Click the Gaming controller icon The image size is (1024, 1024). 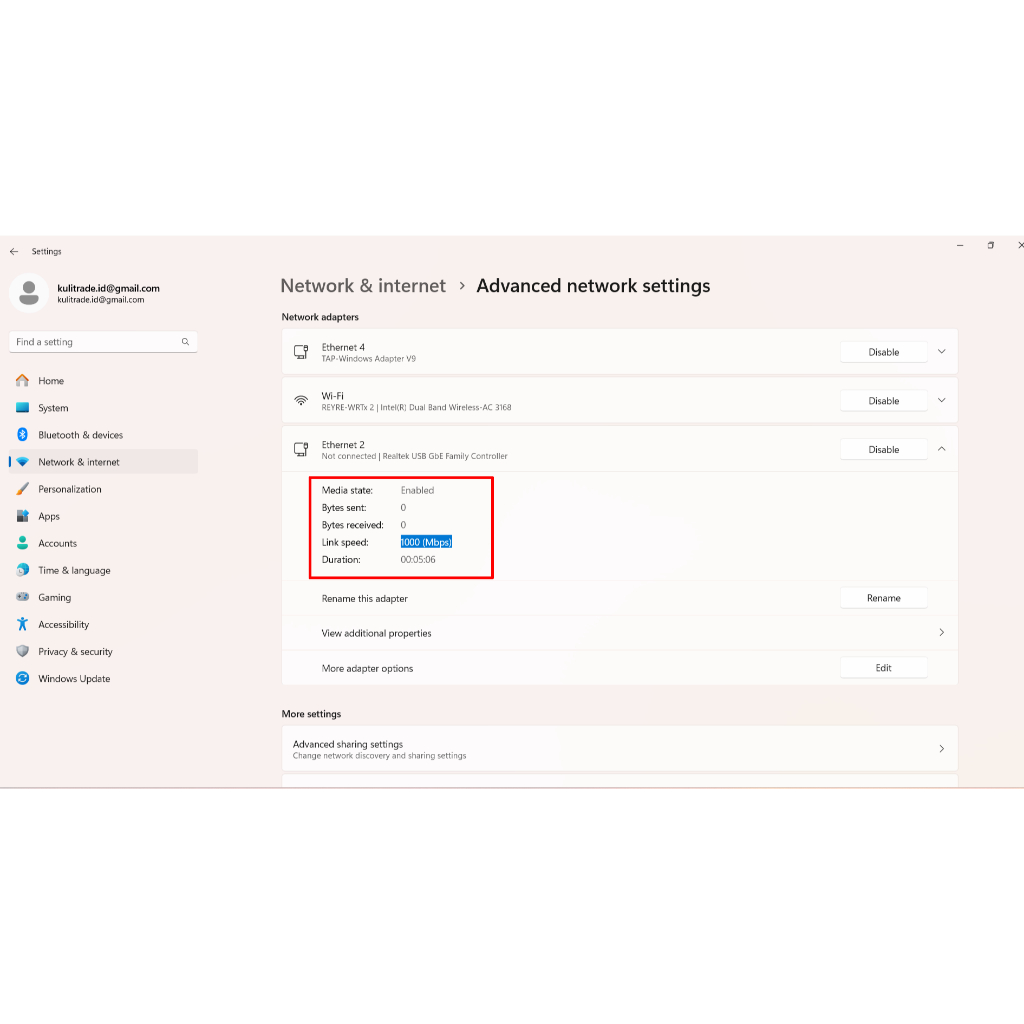click(x=22, y=597)
